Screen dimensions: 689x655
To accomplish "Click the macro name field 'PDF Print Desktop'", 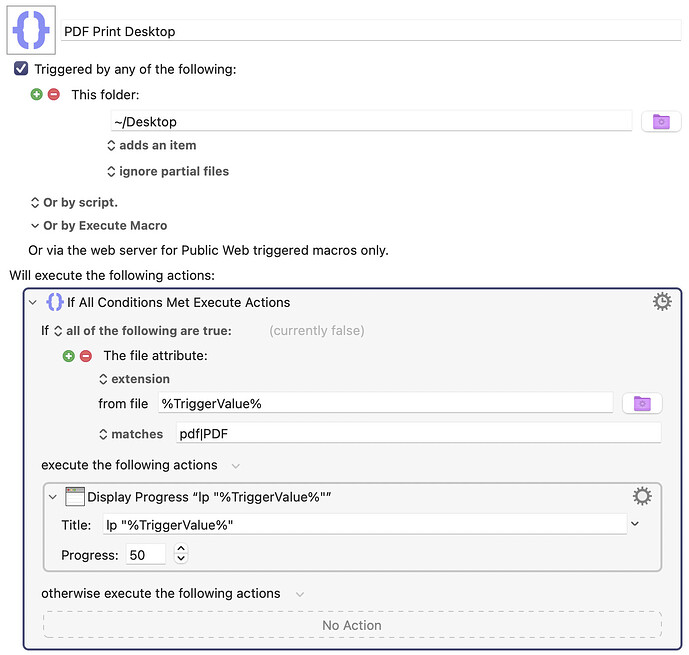I will (370, 31).
